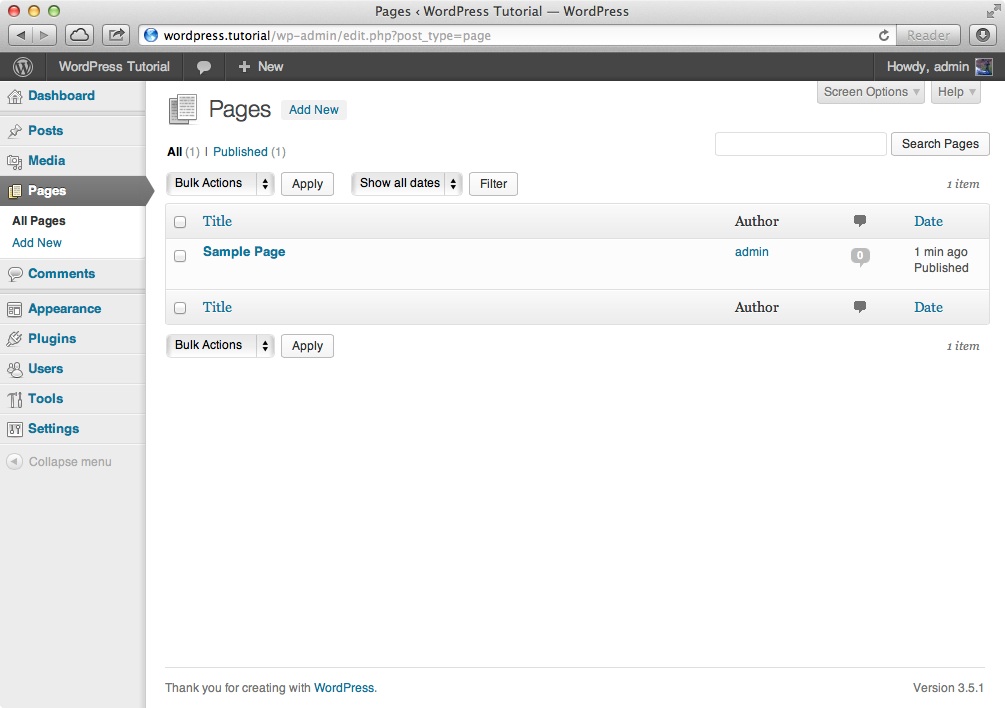Click the browser forward arrow button
1005x708 pixels.
tap(44, 35)
